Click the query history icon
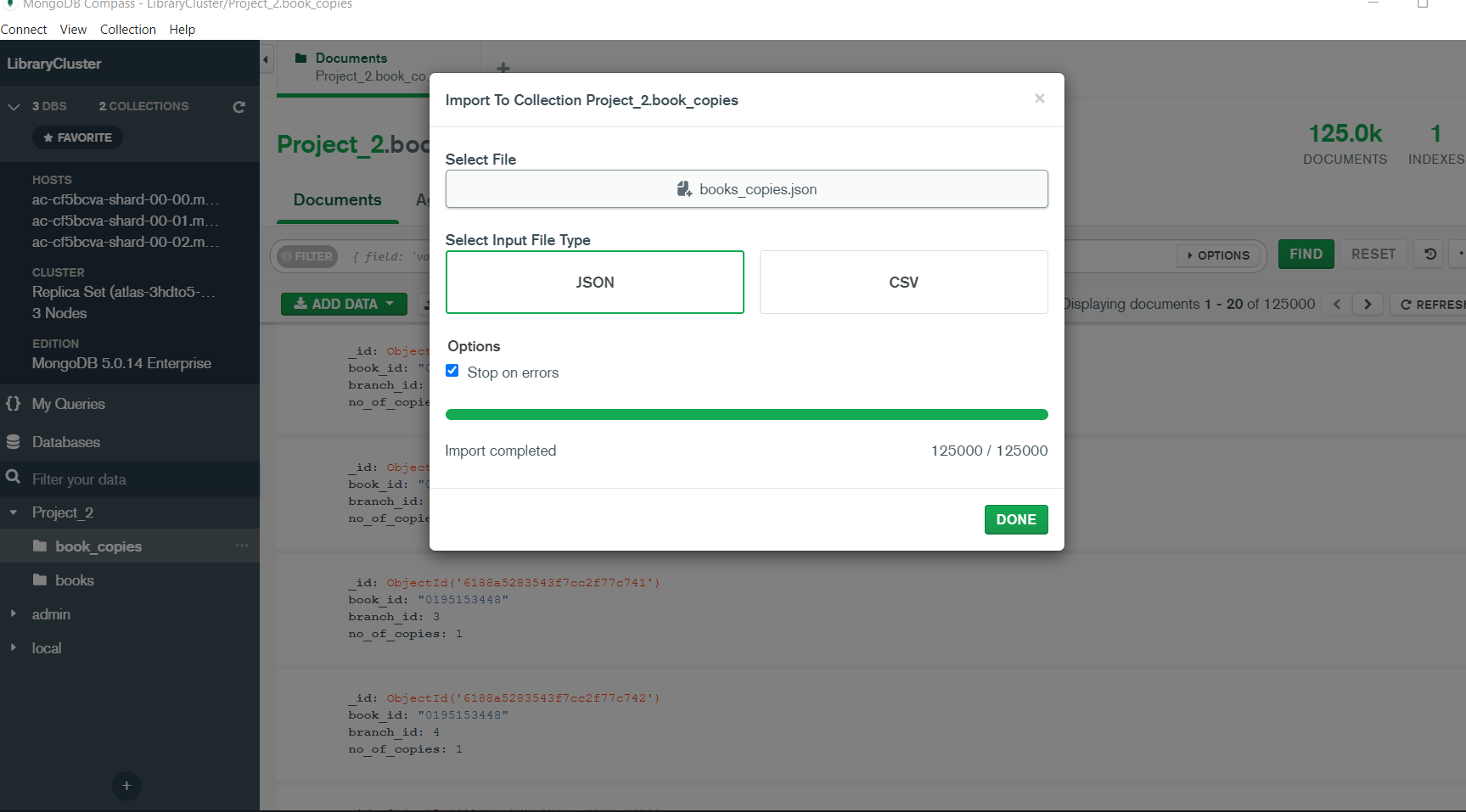This screenshot has width=1466, height=812. [1429, 255]
